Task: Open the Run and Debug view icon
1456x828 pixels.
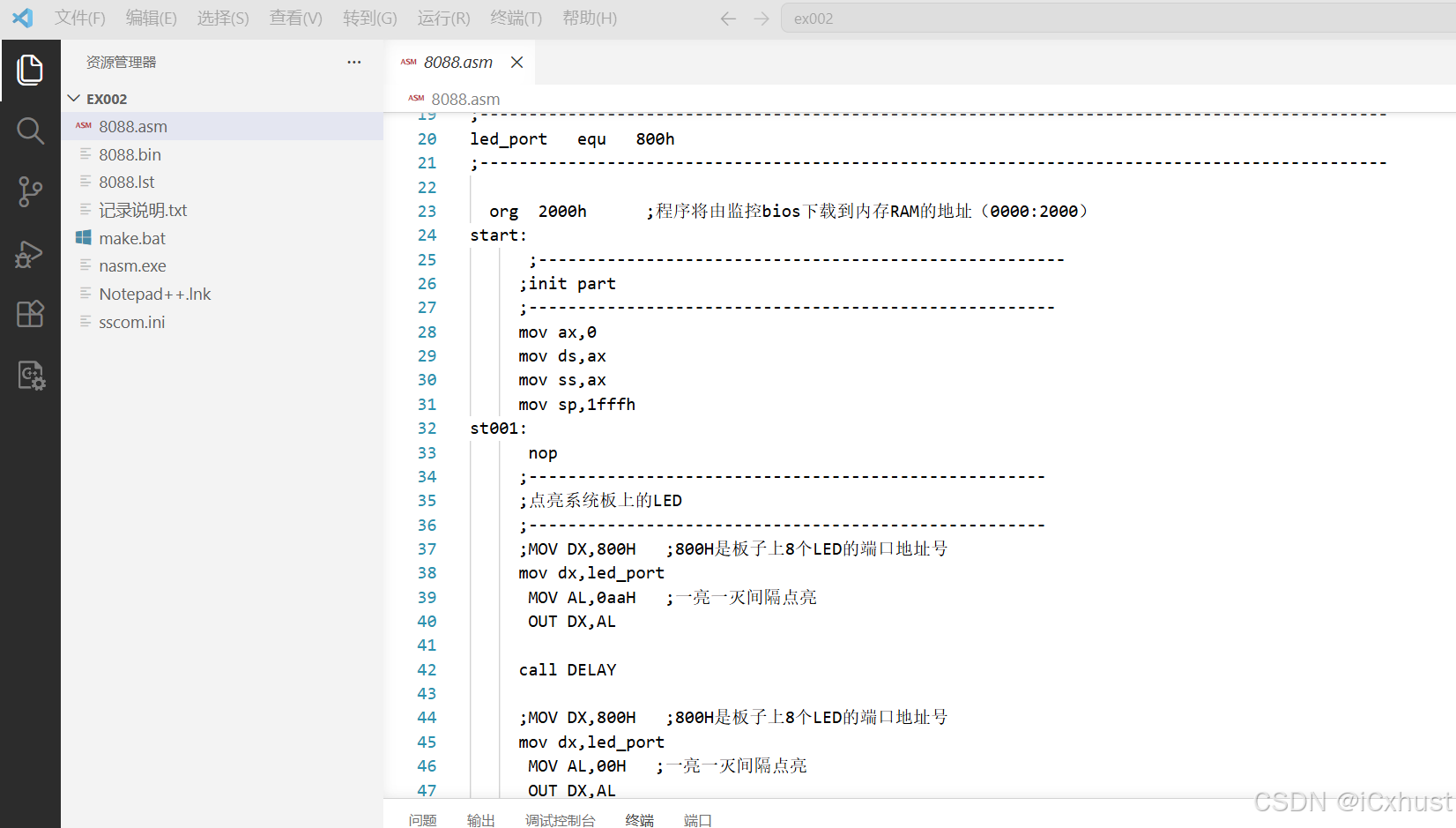Action: [30, 253]
